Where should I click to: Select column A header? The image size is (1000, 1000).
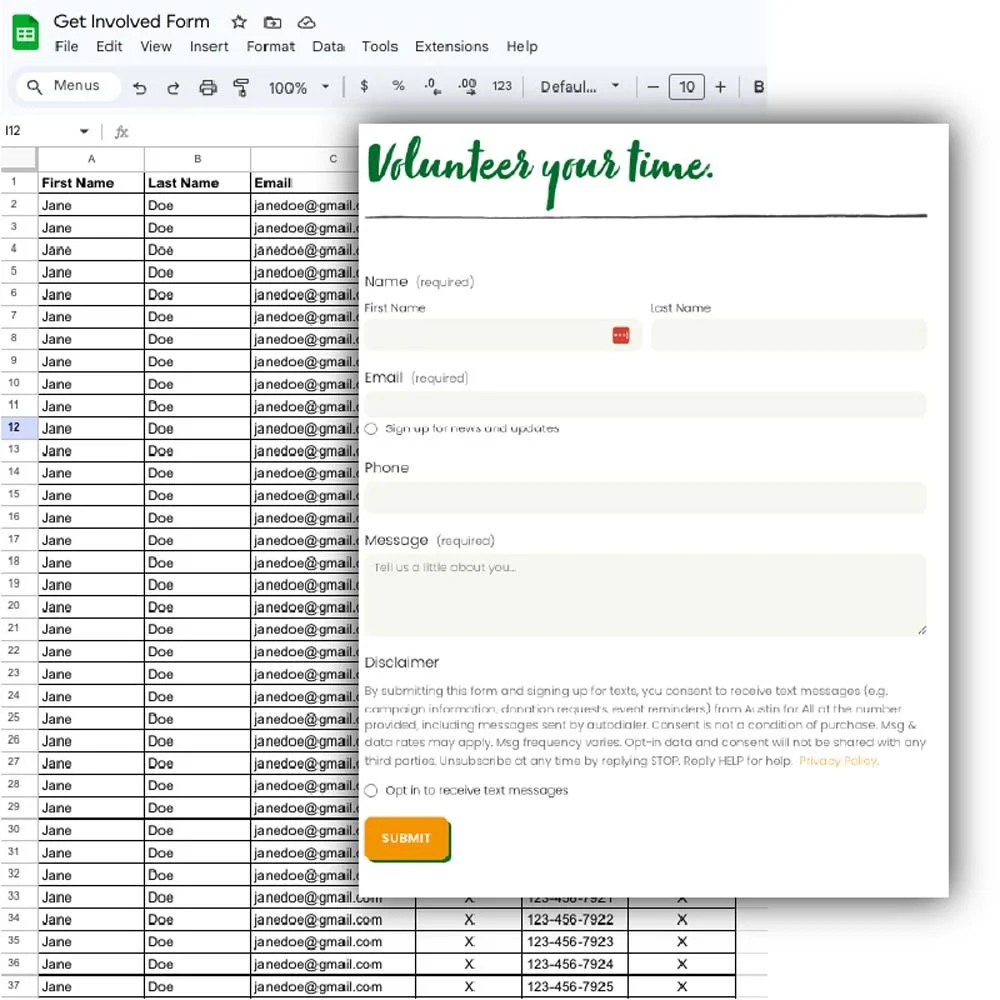coord(91,159)
